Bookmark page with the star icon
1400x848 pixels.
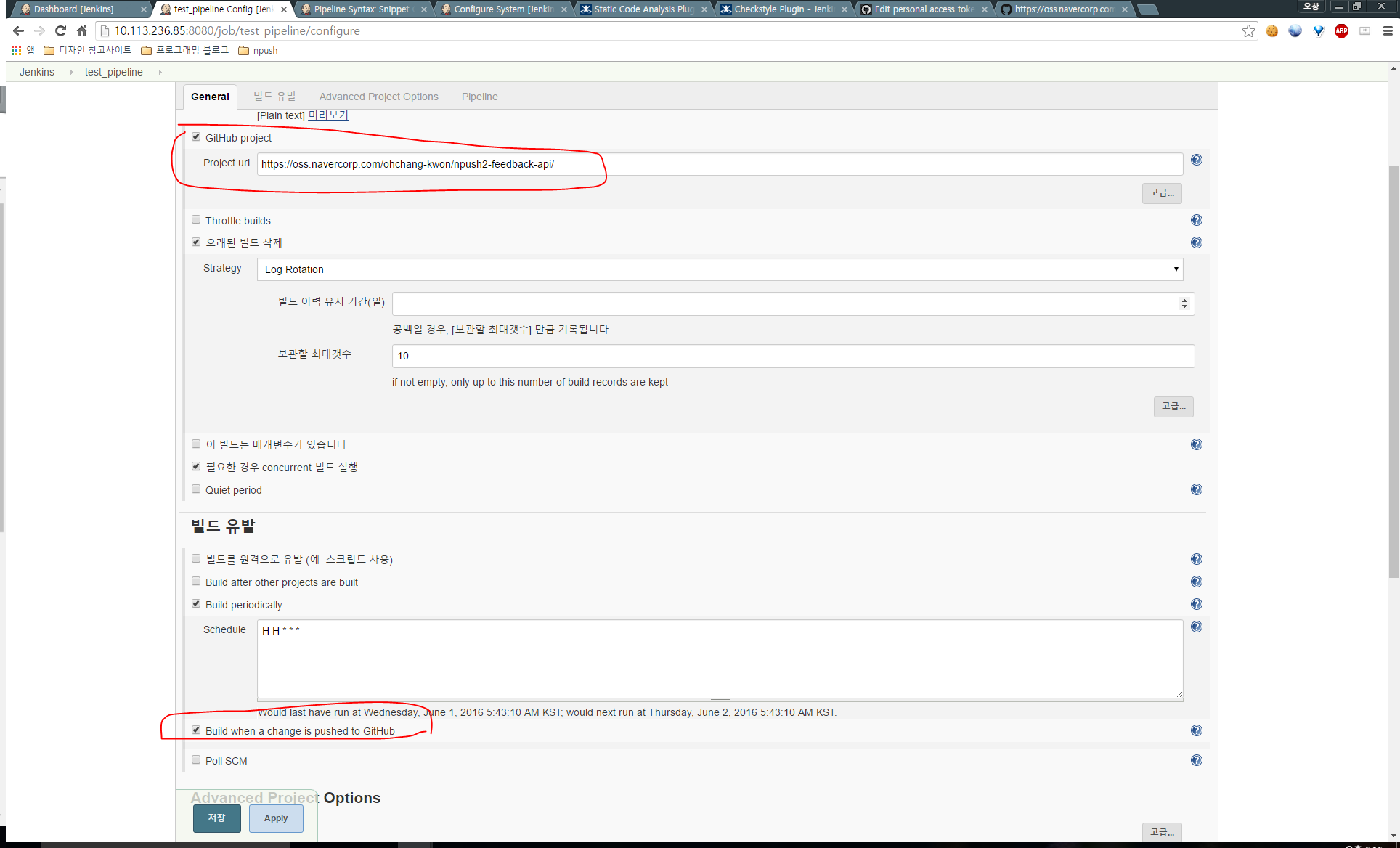point(1248,30)
